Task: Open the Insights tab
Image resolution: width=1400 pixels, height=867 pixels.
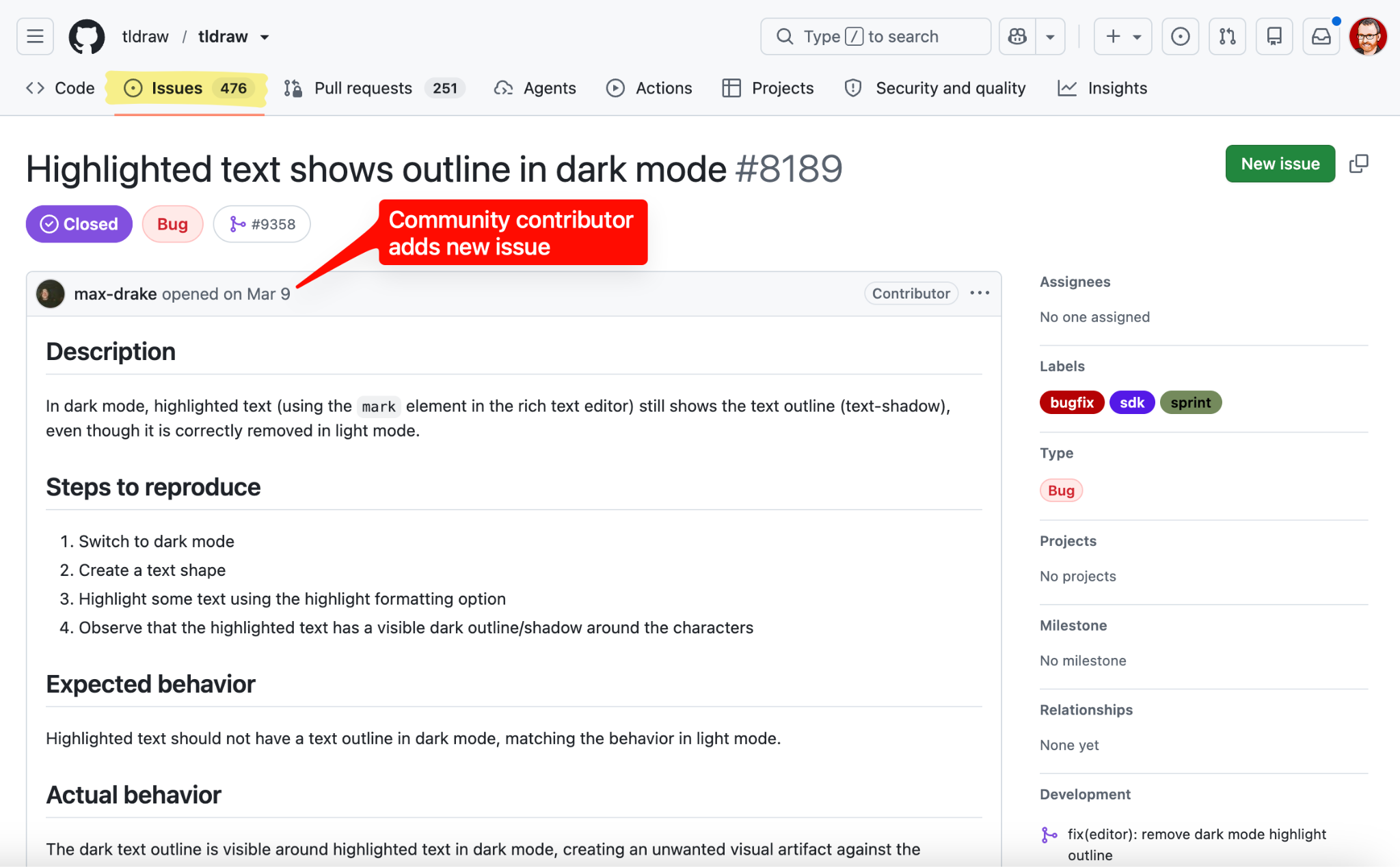Action: [x=1102, y=88]
